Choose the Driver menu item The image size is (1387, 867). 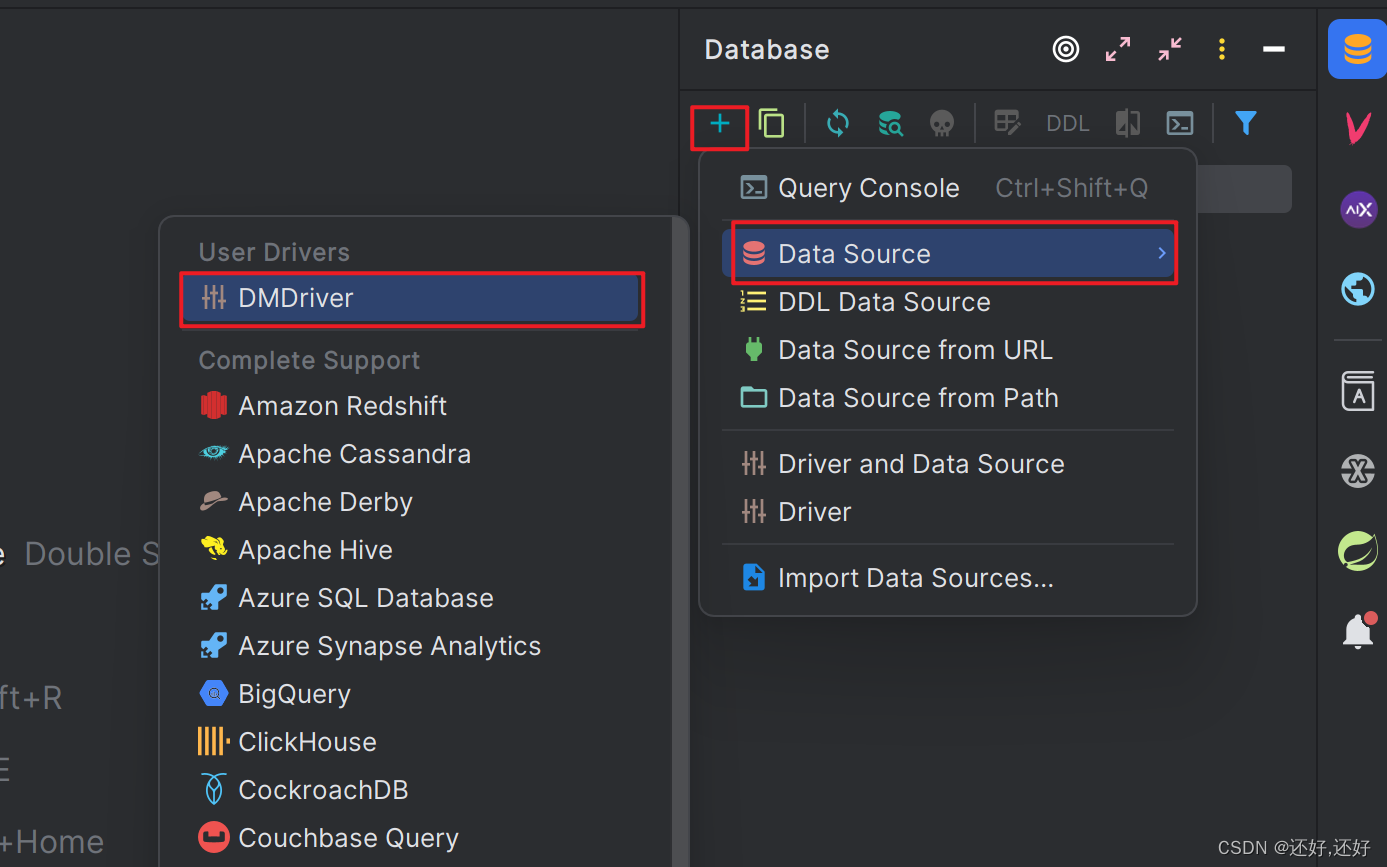click(x=947, y=512)
